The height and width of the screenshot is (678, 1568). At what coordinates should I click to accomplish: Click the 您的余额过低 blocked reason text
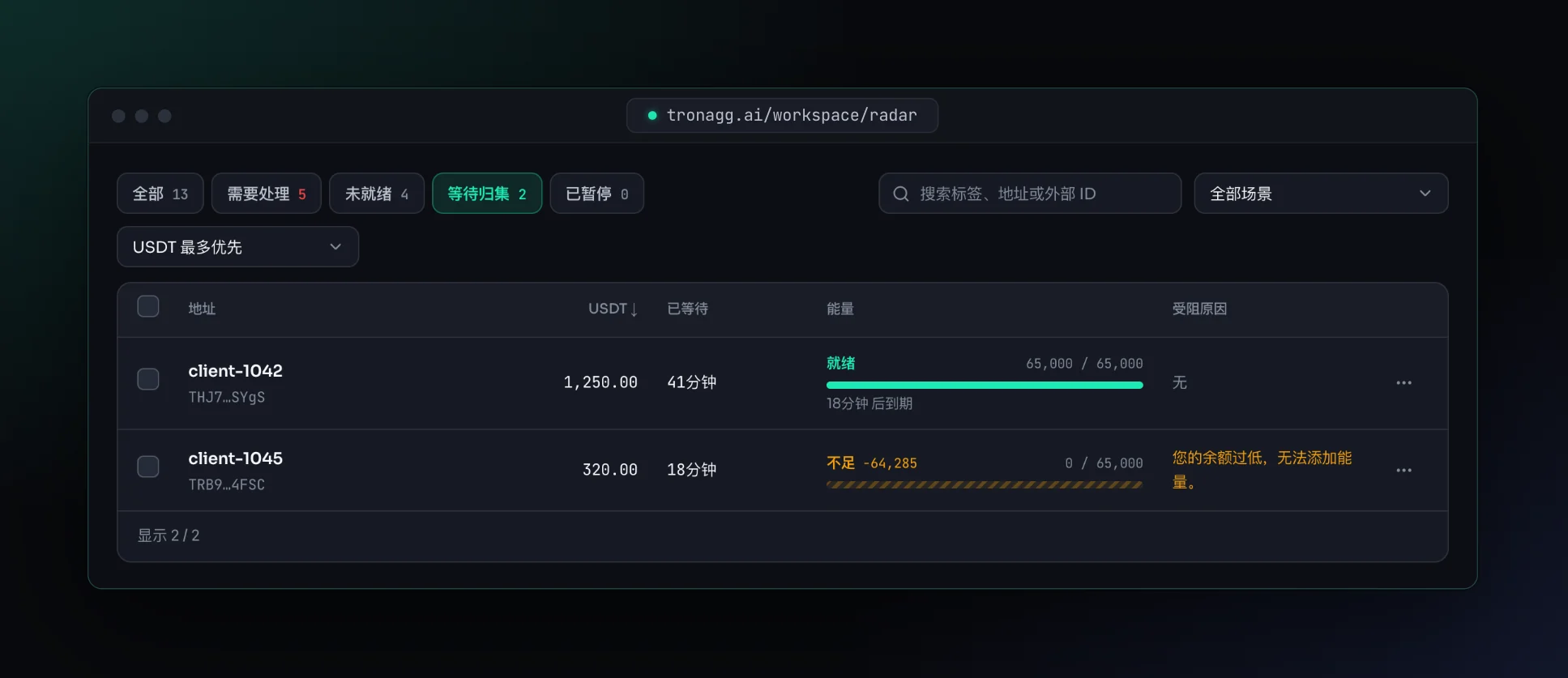(x=1262, y=470)
